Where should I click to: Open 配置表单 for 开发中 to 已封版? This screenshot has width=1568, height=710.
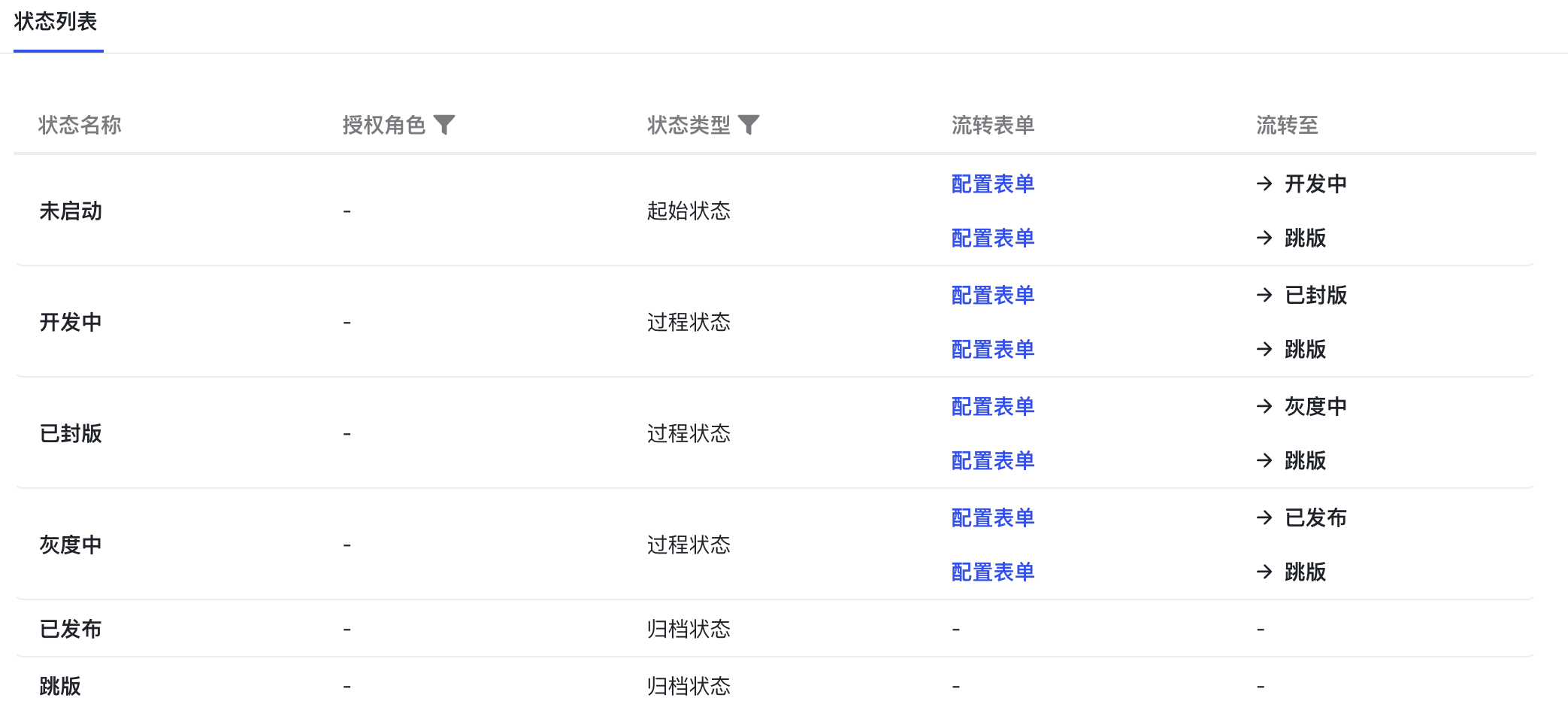992,296
